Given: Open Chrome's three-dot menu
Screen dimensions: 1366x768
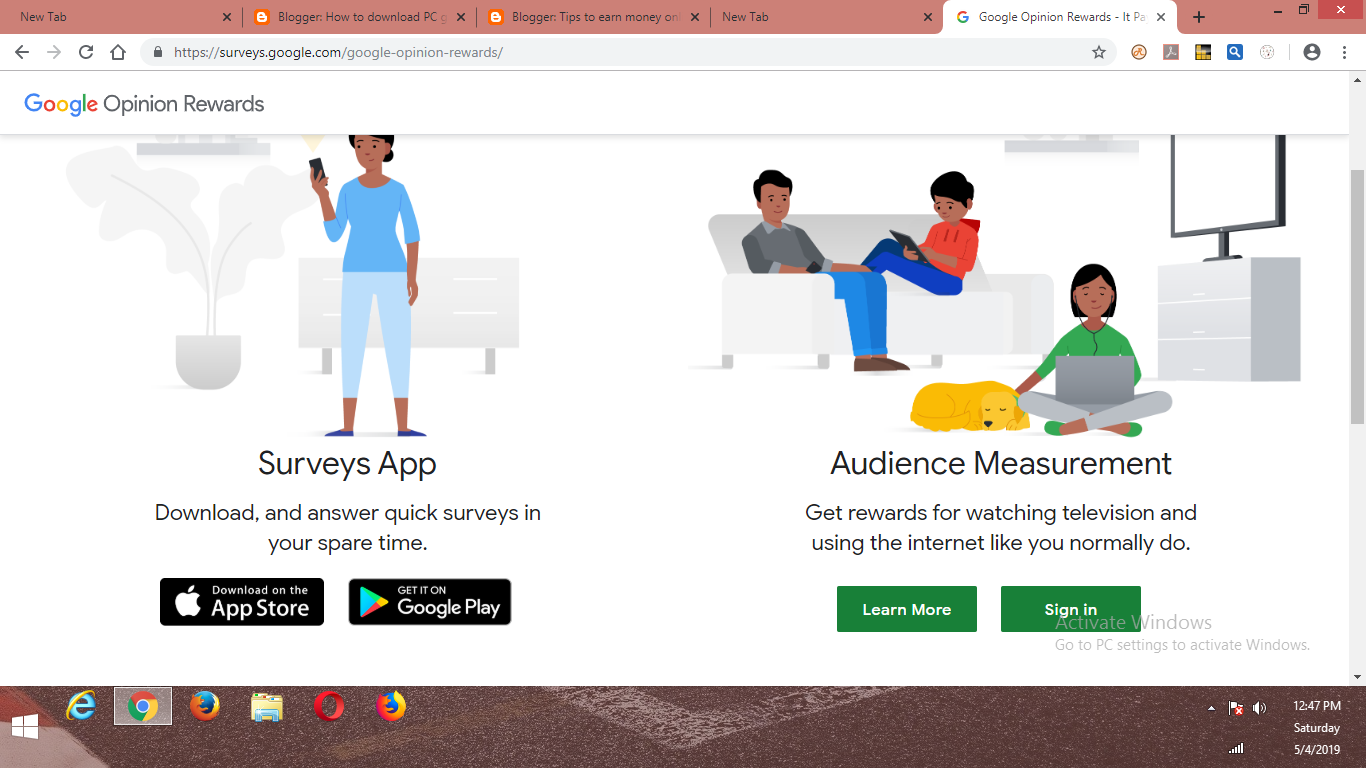Looking at the screenshot, I should tap(1344, 52).
